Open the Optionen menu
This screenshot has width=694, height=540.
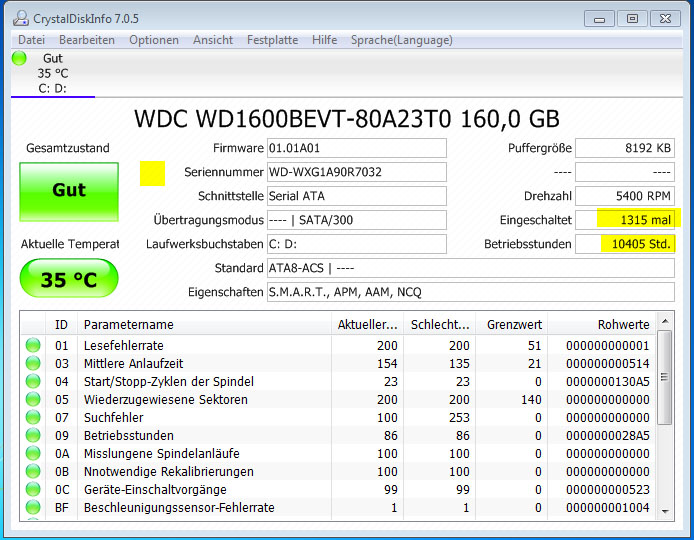[x=154, y=40]
